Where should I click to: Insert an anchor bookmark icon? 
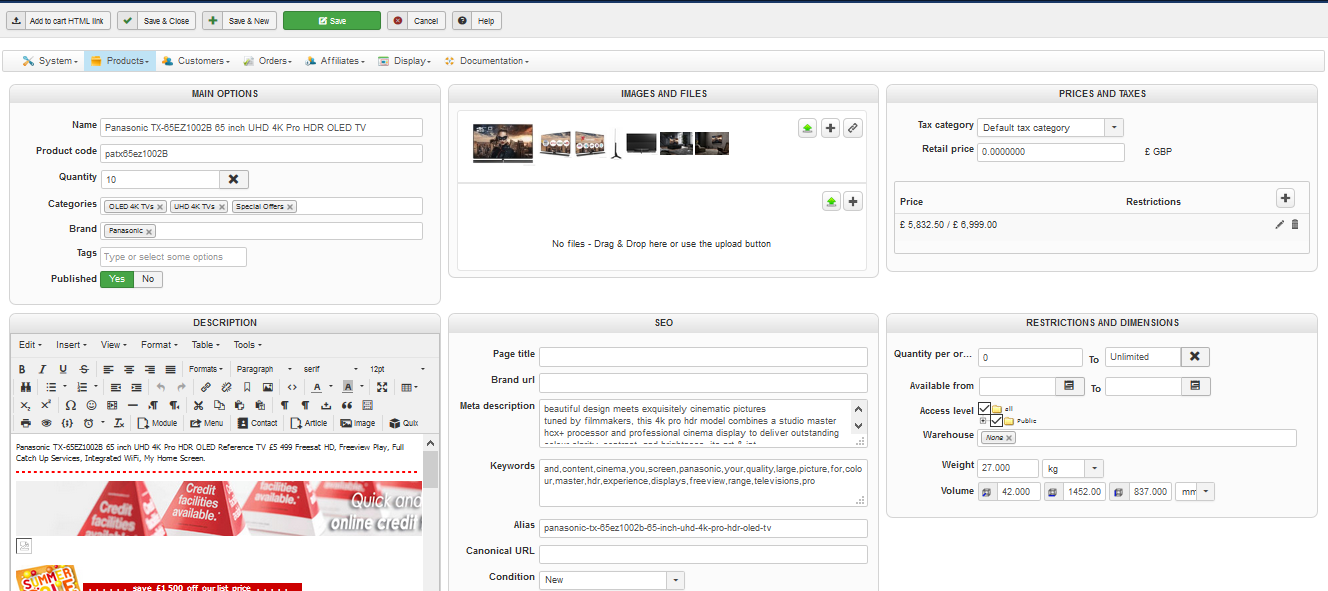click(248, 387)
